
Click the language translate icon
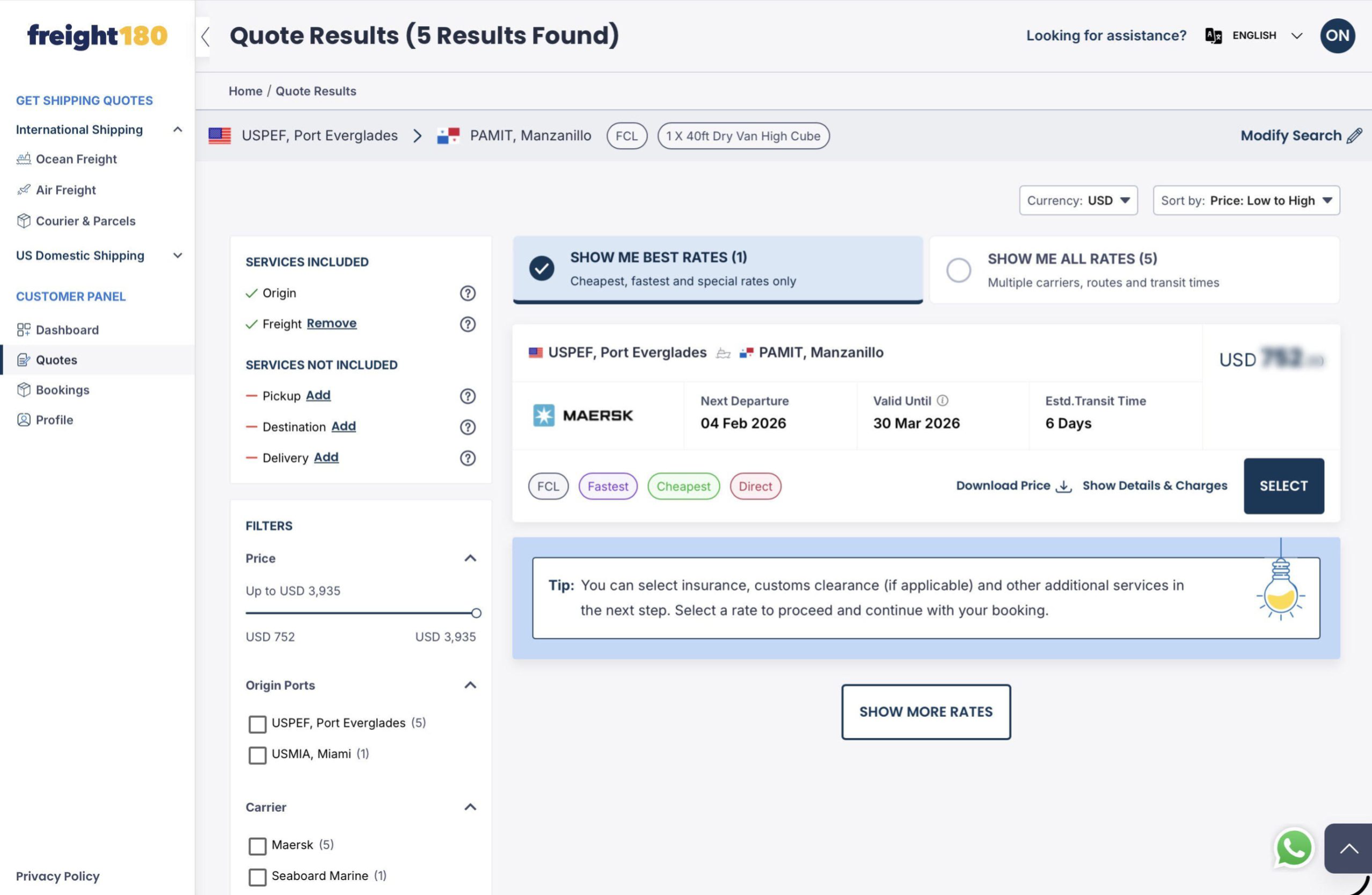pyautogui.click(x=1213, y=36)
